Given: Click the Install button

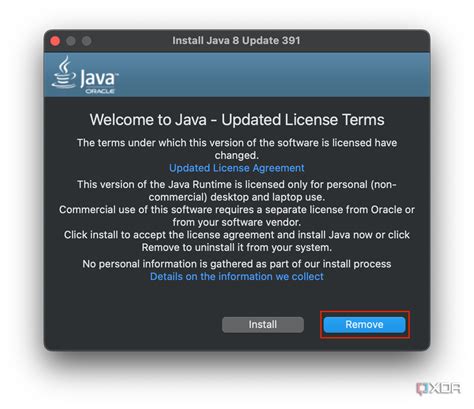Looking at the screenshot, I should (263, 325).
